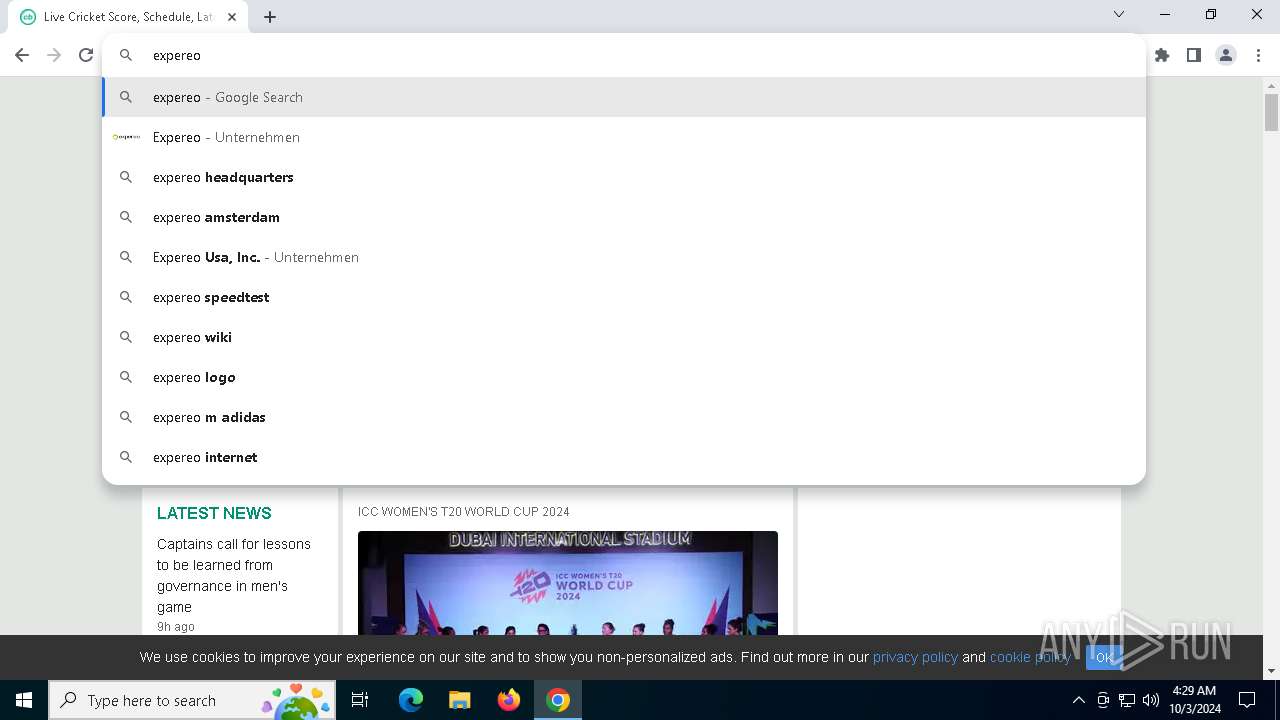Open Task View on the taskbar

tap(360, 700)
